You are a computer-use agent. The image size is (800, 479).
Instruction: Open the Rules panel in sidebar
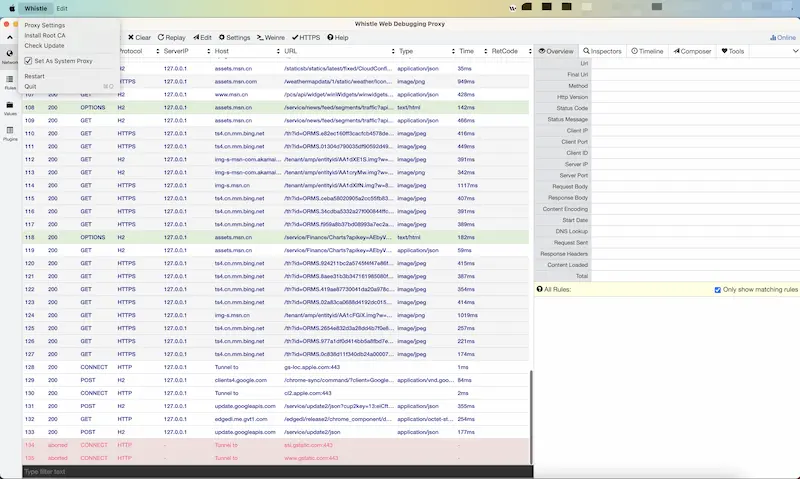click(10, 82)
